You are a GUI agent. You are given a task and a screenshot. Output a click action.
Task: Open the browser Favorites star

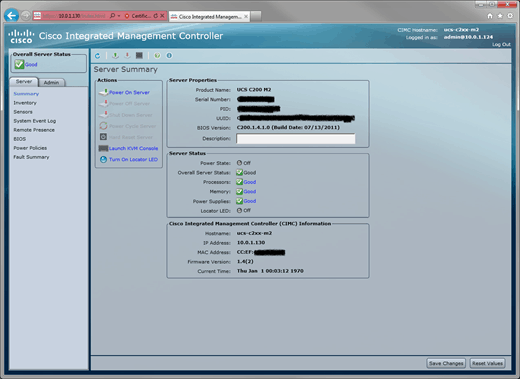[x=500, y=16]
